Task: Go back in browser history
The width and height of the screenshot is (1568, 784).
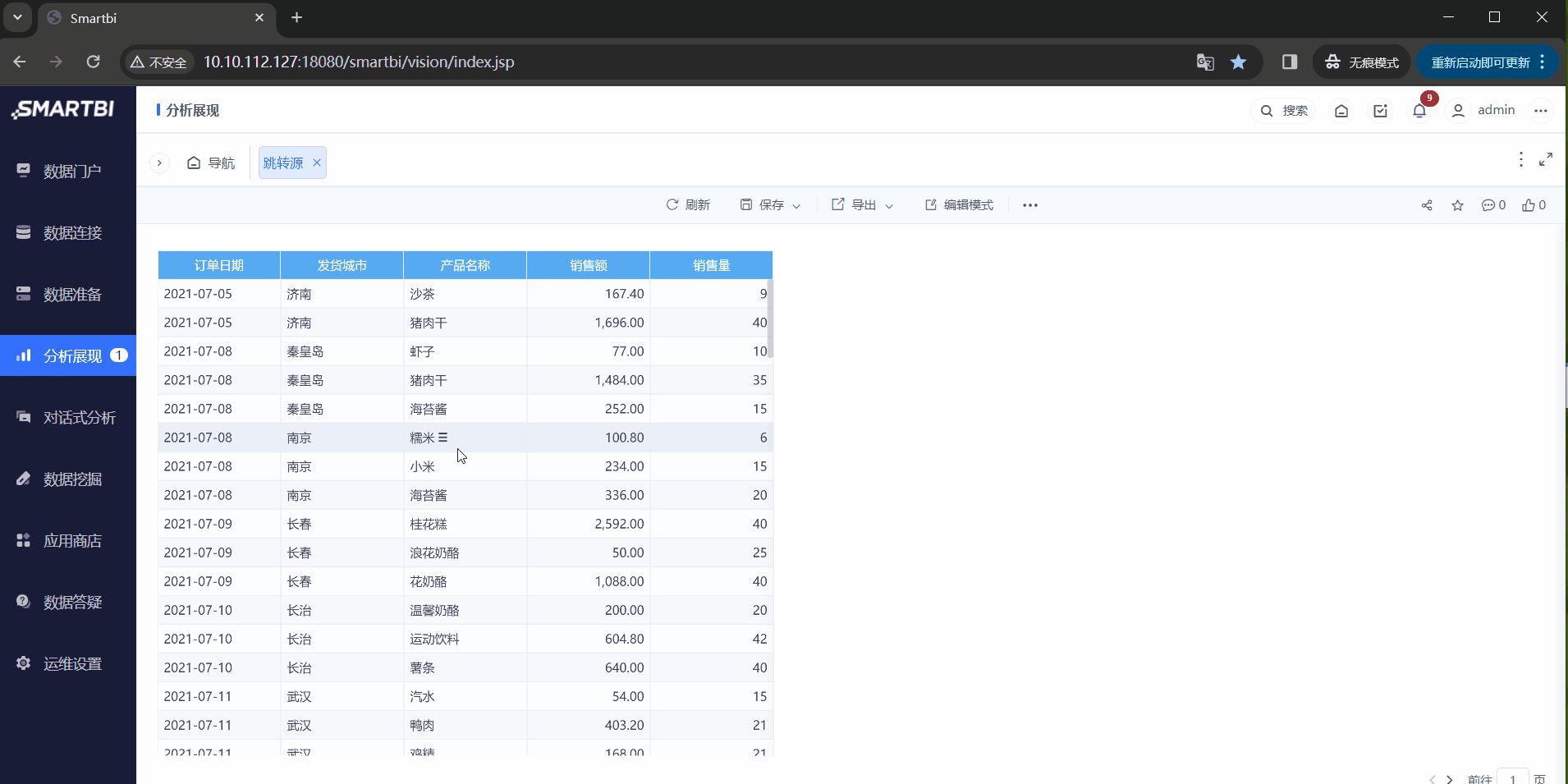Action: pyautogui.click(x=20, y=62)
